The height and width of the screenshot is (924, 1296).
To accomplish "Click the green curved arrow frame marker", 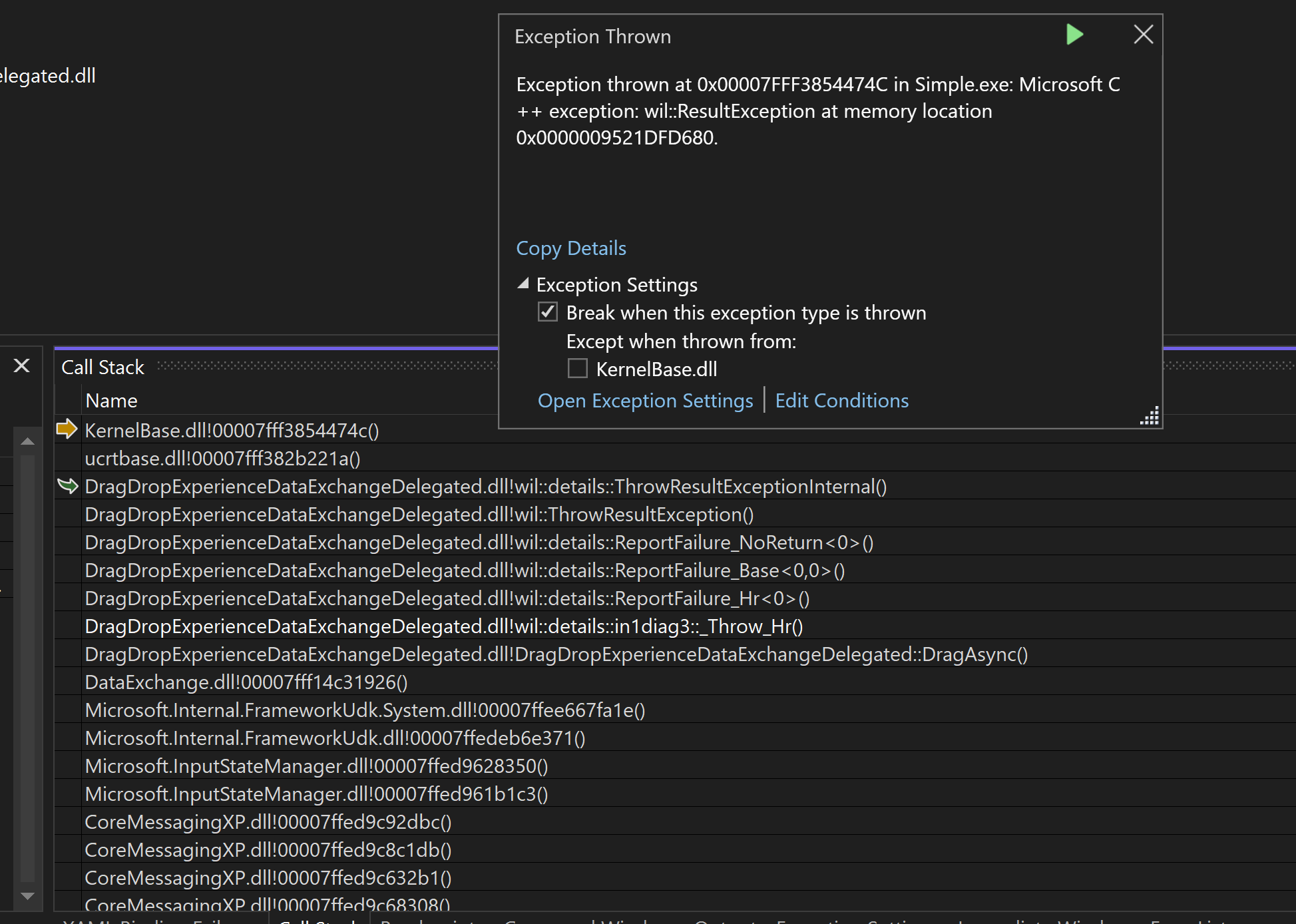I will [68, 486].
